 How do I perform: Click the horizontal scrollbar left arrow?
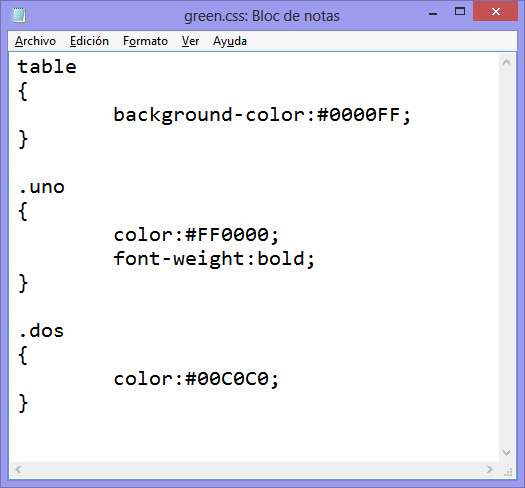click(x=18, y=470)
